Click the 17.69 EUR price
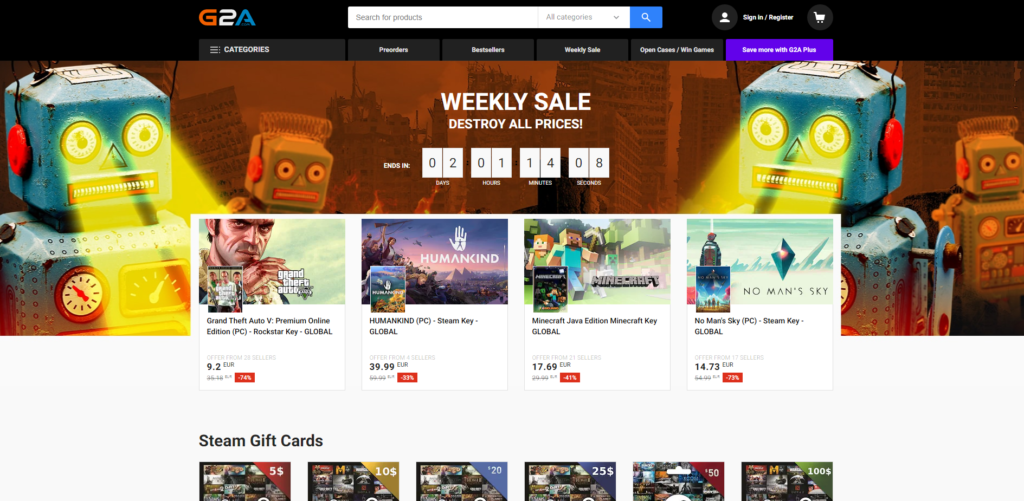The image size is (1024, 501). (x=551, y=366)
